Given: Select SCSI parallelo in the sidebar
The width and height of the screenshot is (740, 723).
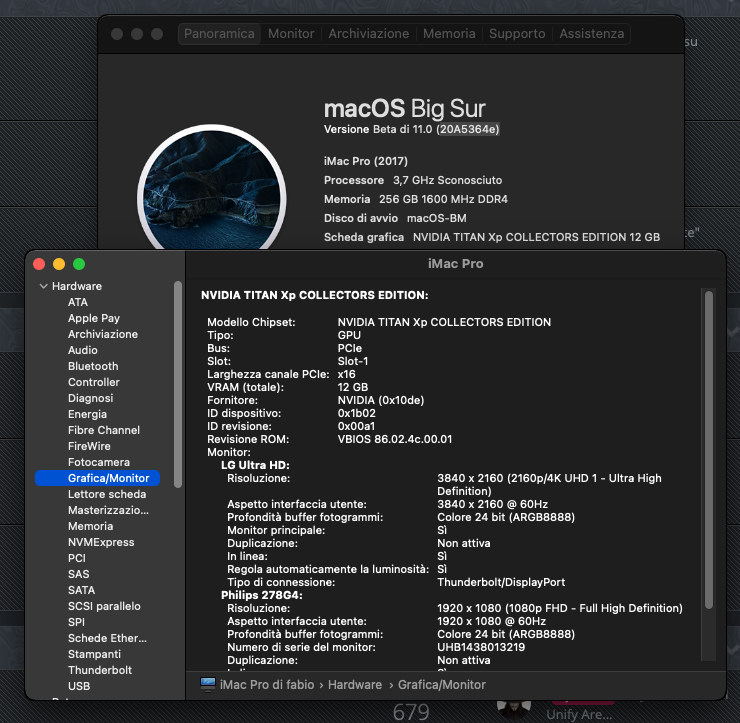Looking at the screenshot, I should tap(104, 606).
